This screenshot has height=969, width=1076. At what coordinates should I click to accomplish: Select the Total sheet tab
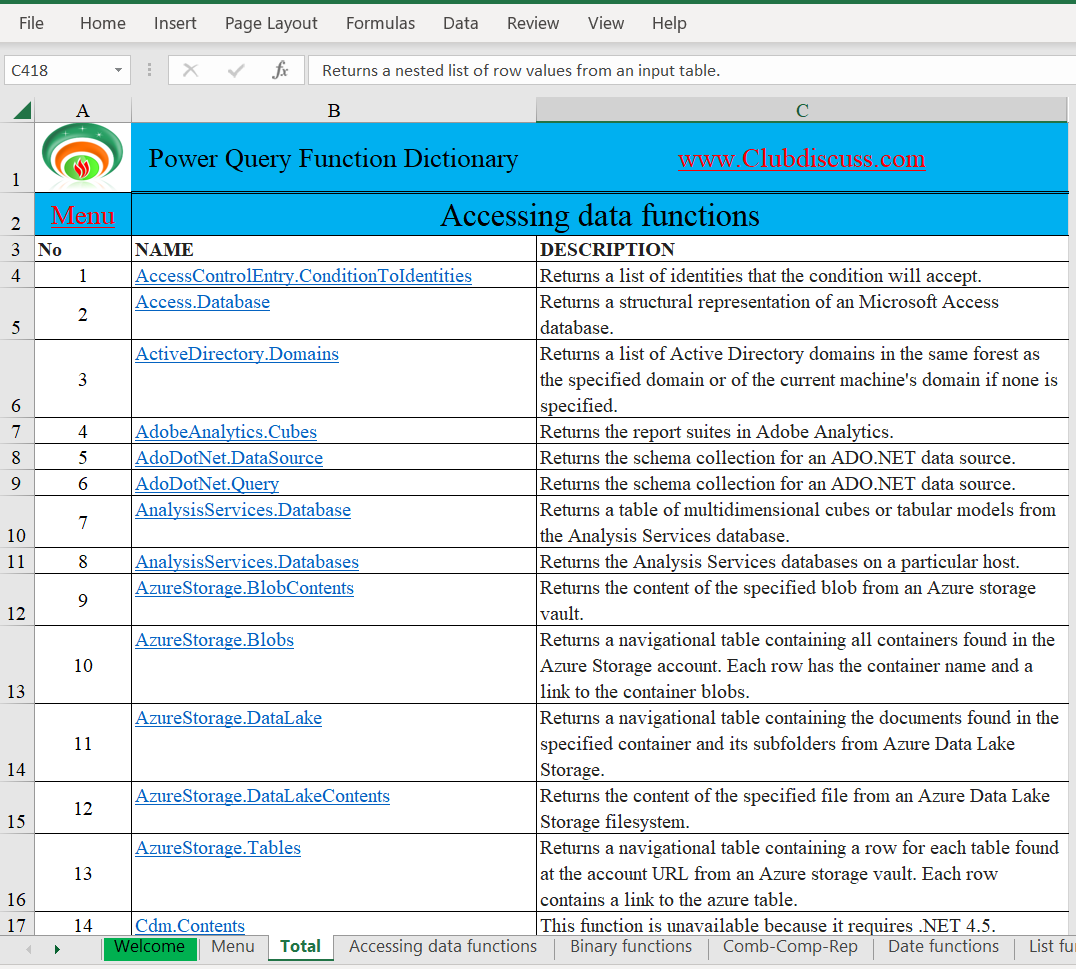301,947
